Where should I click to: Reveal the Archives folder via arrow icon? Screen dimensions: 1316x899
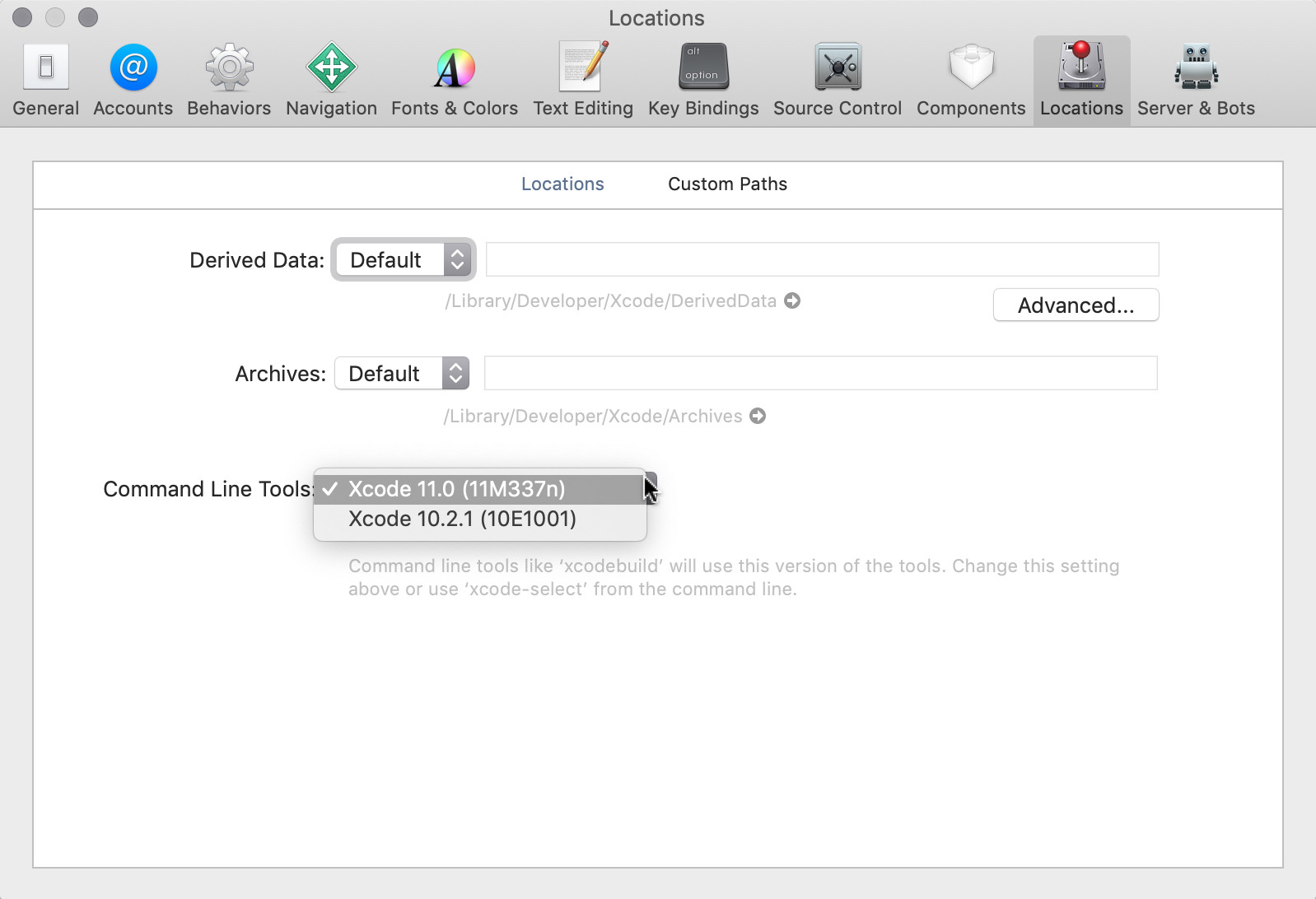pos(758,416)
